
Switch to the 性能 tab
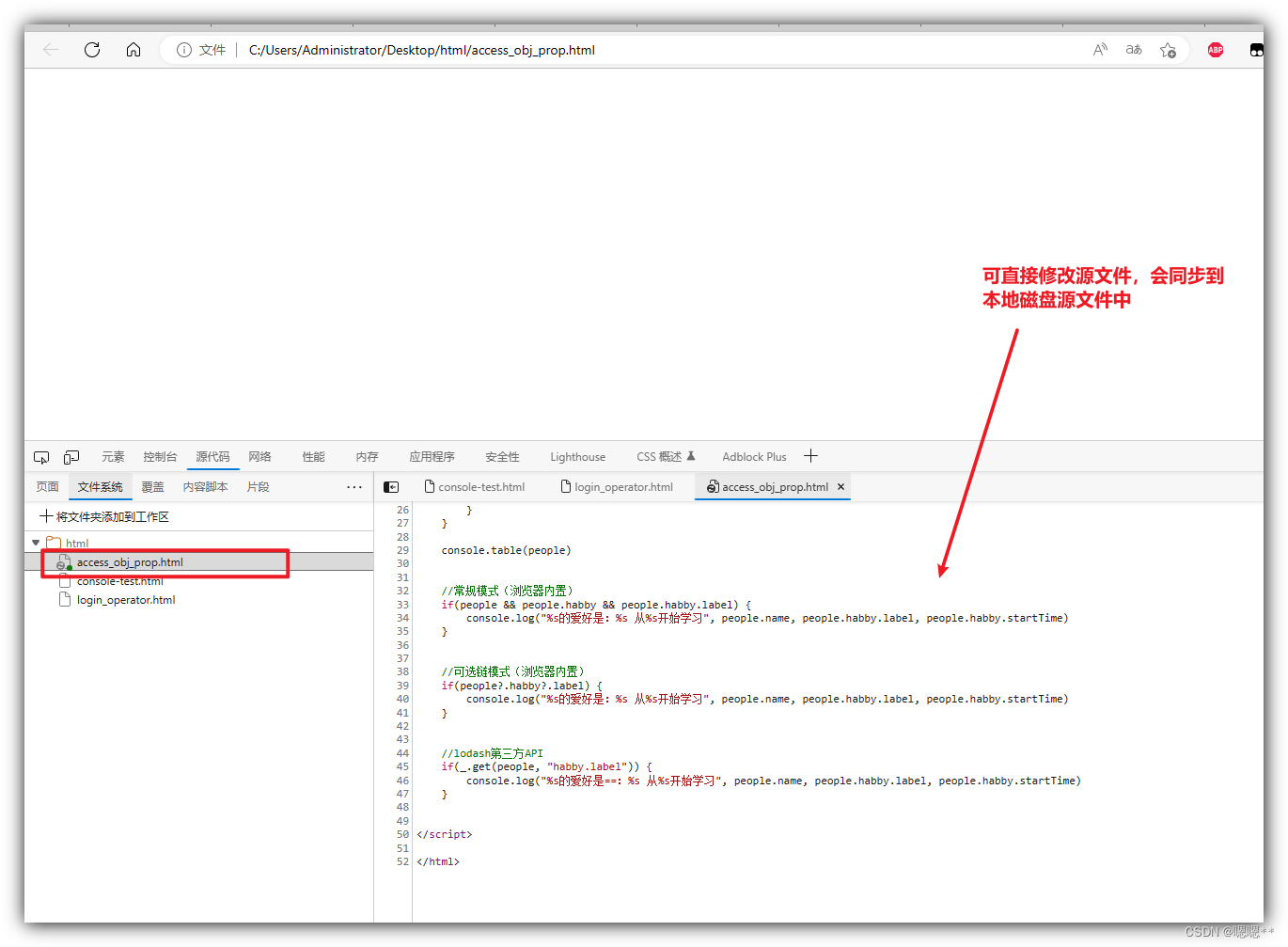[313, 457]
